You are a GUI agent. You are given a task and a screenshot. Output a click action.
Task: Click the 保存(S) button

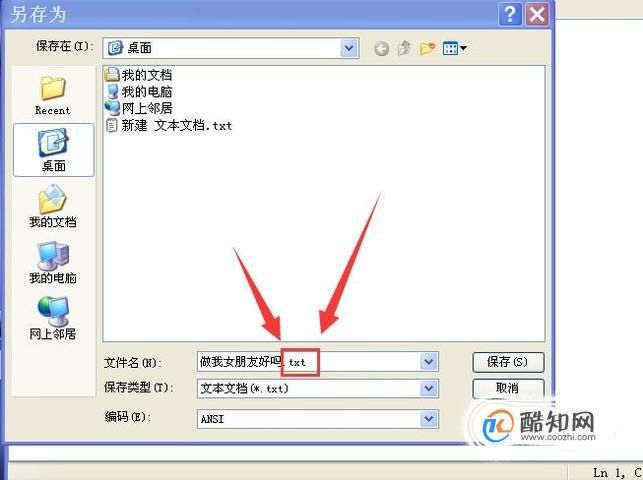508,362
